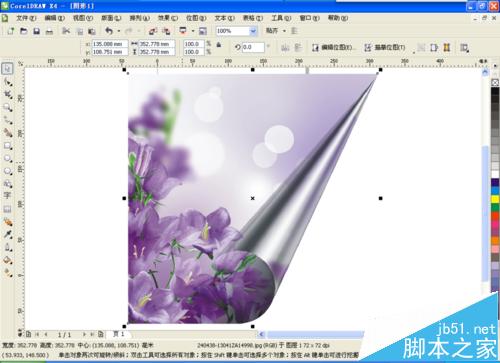Select the Eyedropper tool
The height and width of the screenshot is (363, 500).
click(x=8, y=234)
